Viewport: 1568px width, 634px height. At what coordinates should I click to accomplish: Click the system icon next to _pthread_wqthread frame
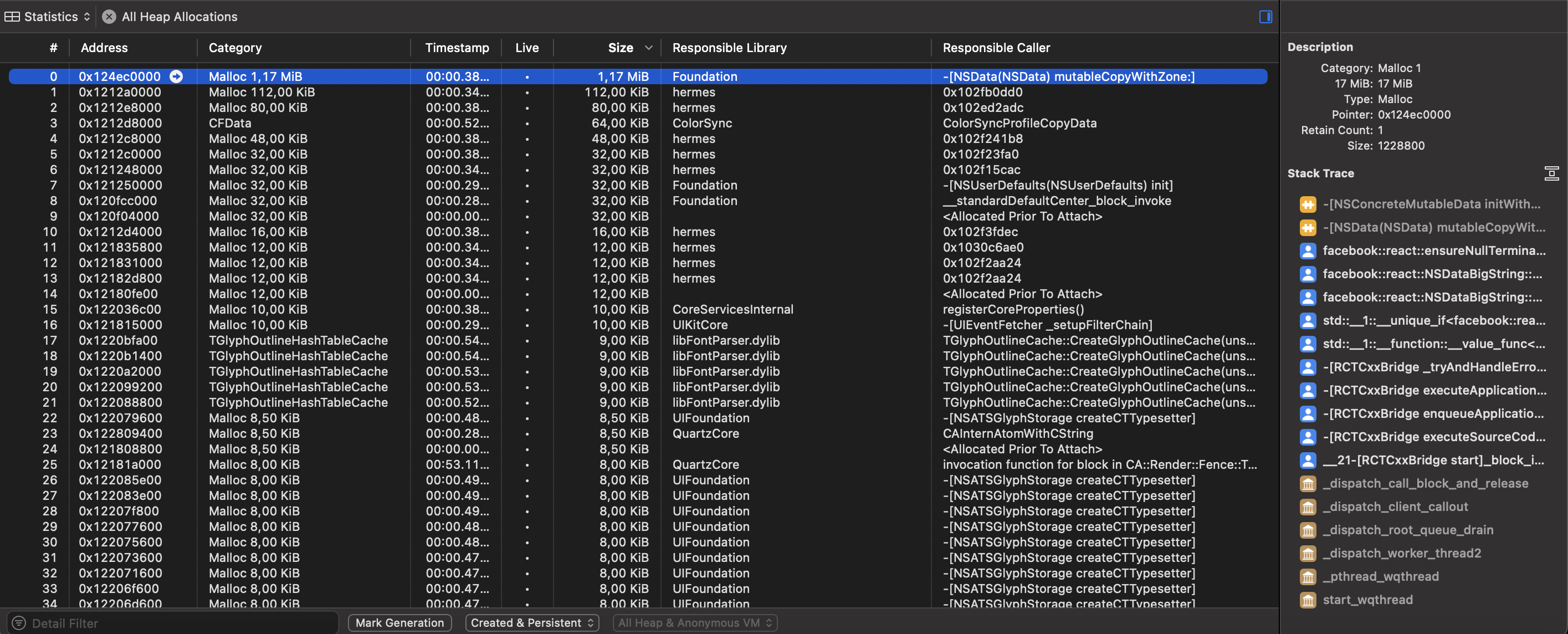(x=1309, y=576)
